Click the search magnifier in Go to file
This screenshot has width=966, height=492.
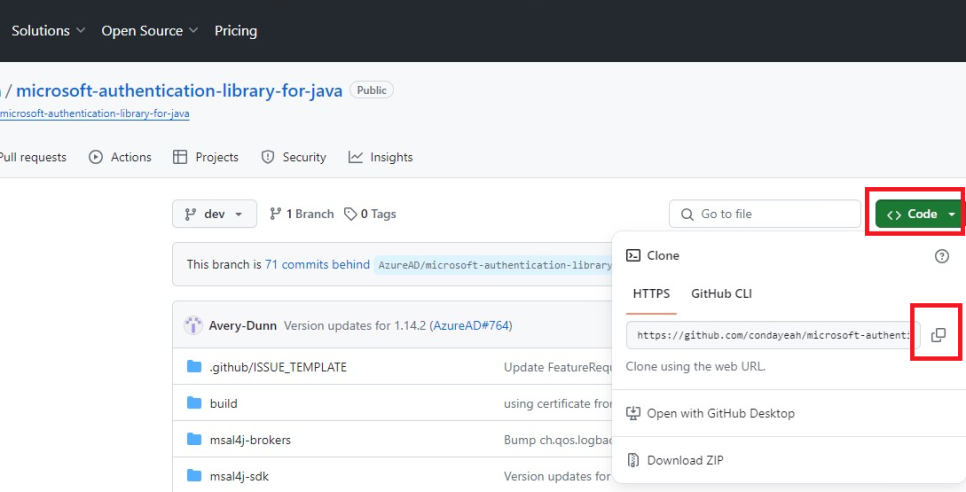click(x=687, y=214)
